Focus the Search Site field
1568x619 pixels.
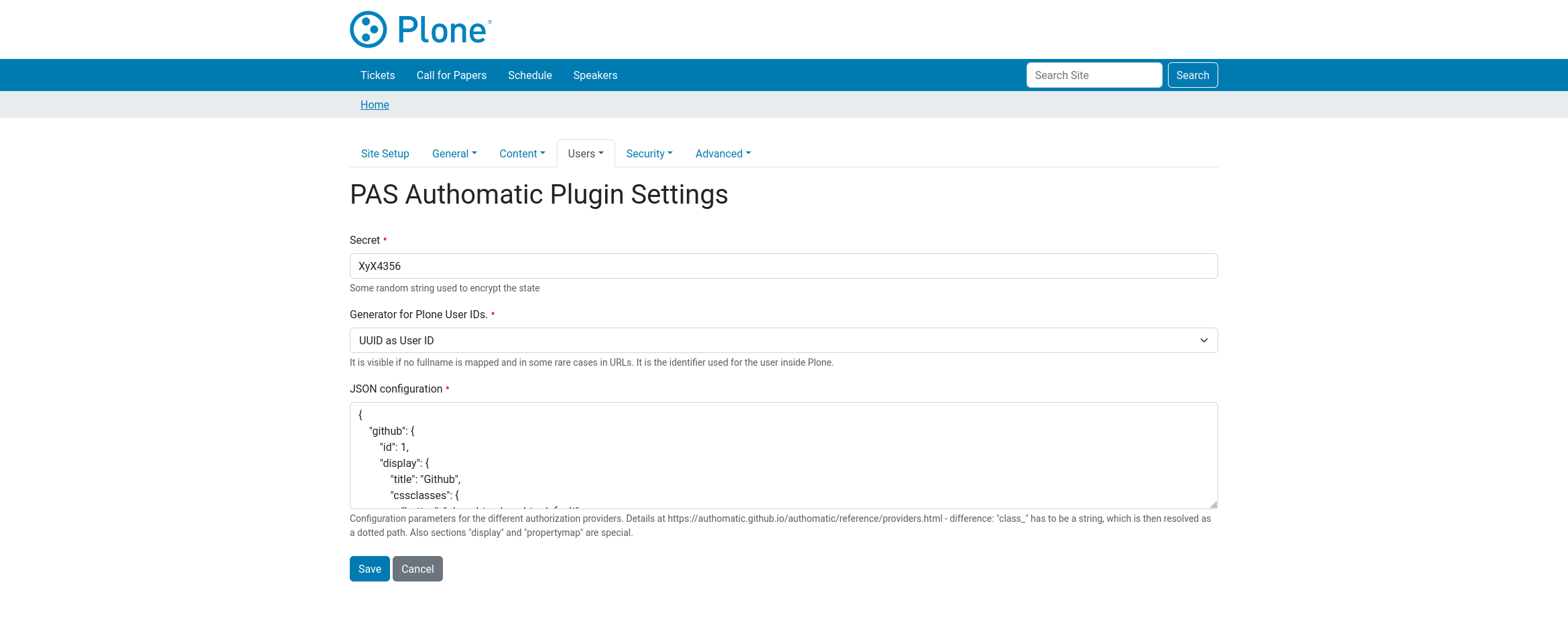coord(1094,75)
